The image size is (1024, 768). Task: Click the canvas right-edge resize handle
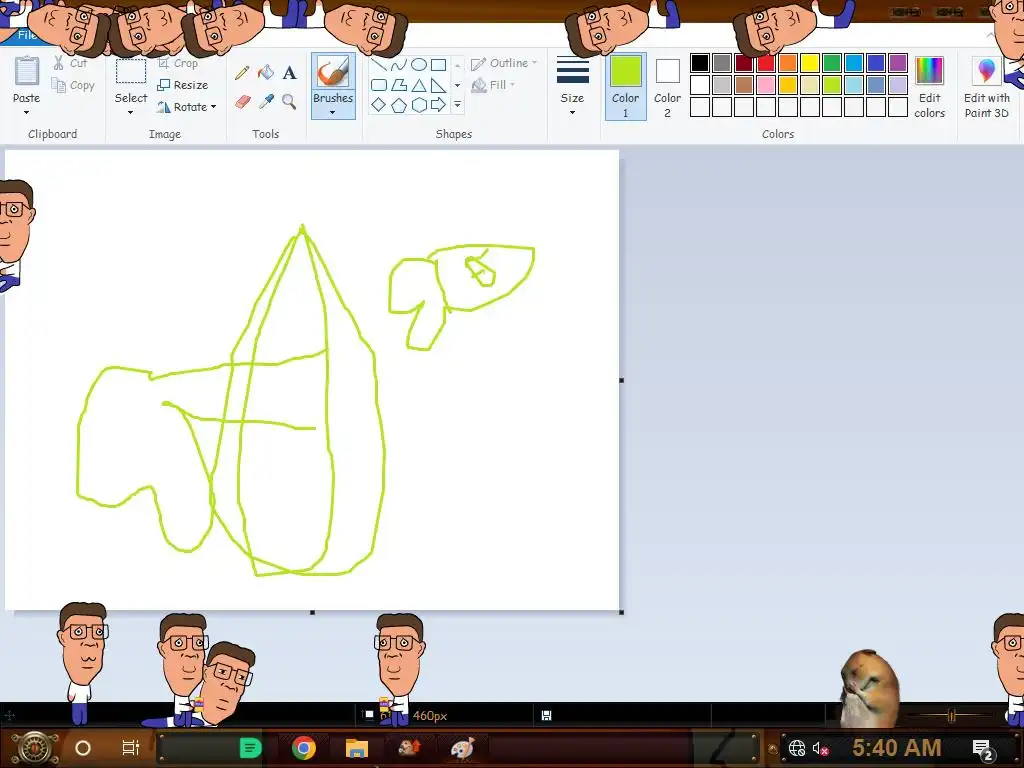[x=622, y=380]
